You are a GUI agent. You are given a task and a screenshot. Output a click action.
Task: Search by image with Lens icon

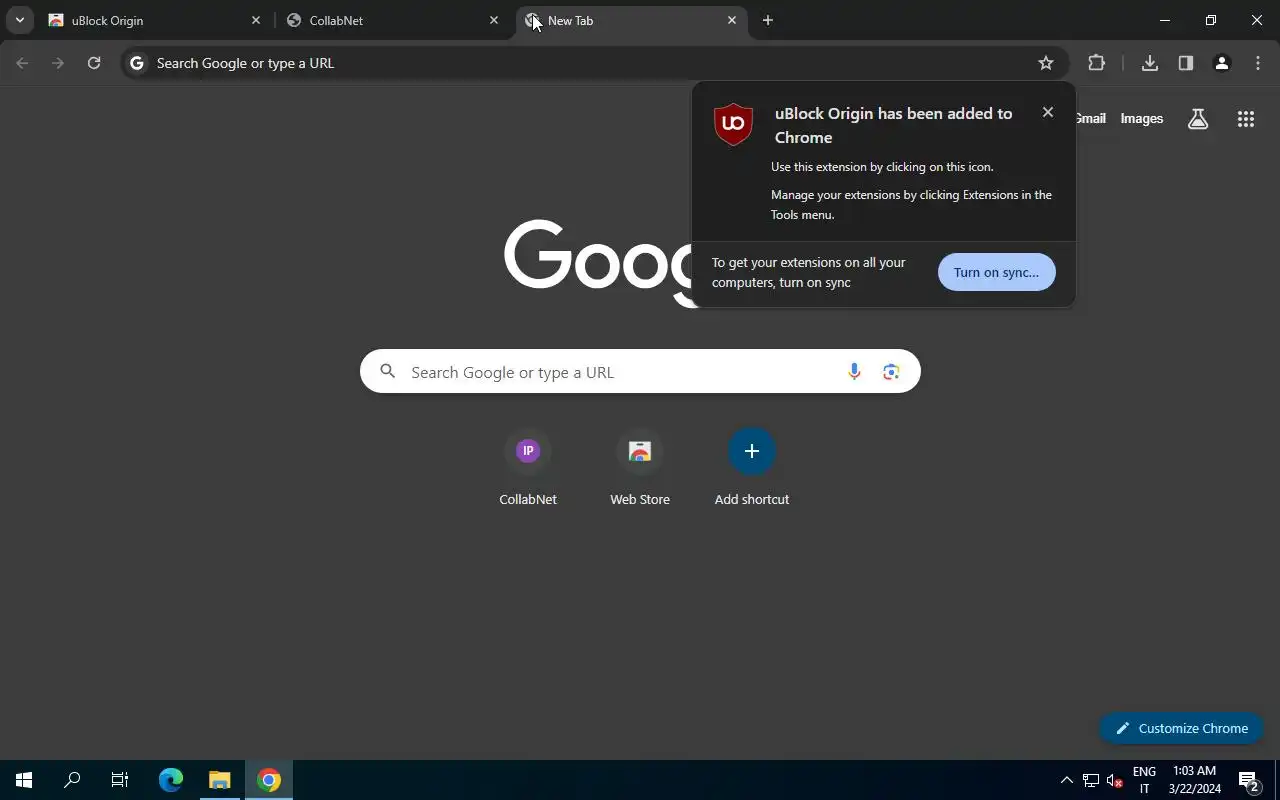click(x=891, y=372)
